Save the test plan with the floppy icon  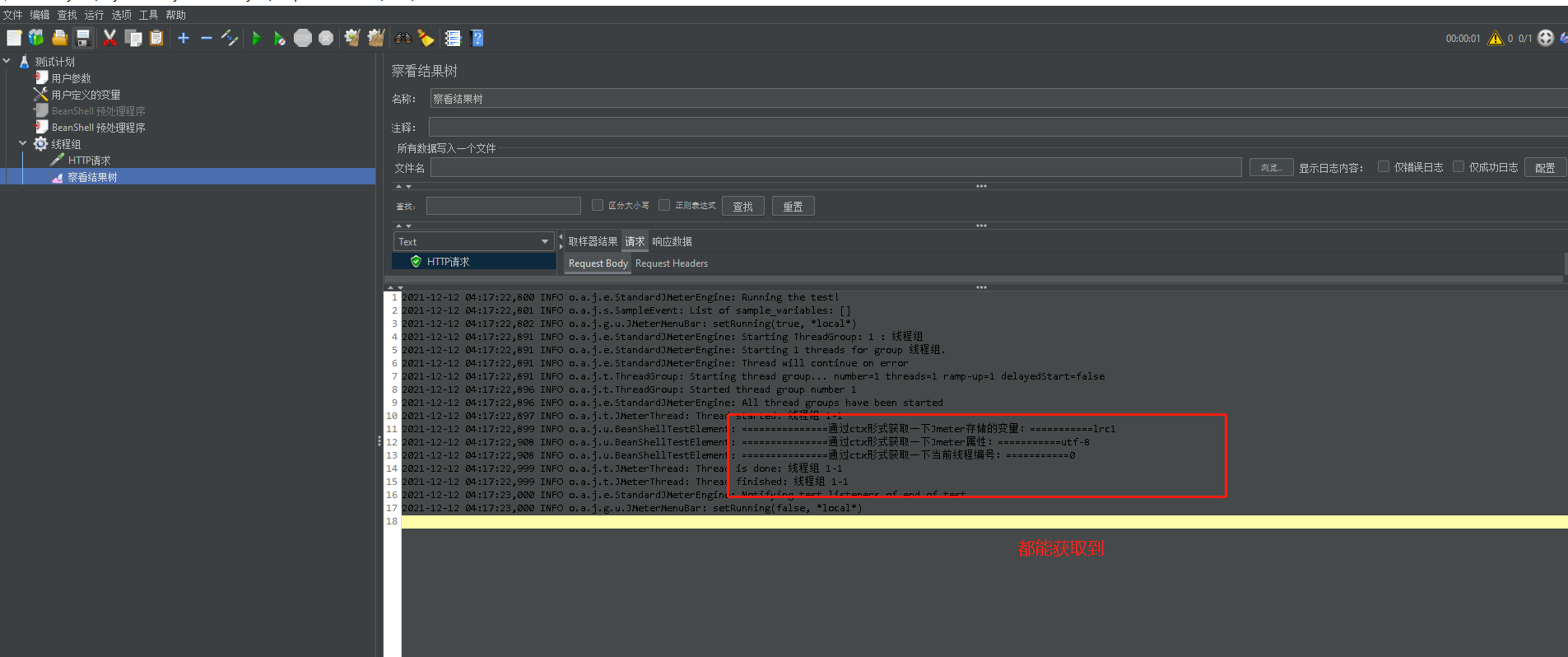[82, 38]
